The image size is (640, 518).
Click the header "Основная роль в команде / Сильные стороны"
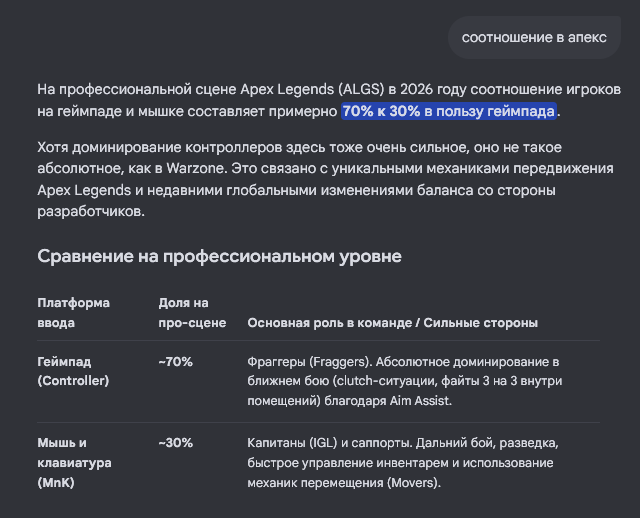coord(392,323)
